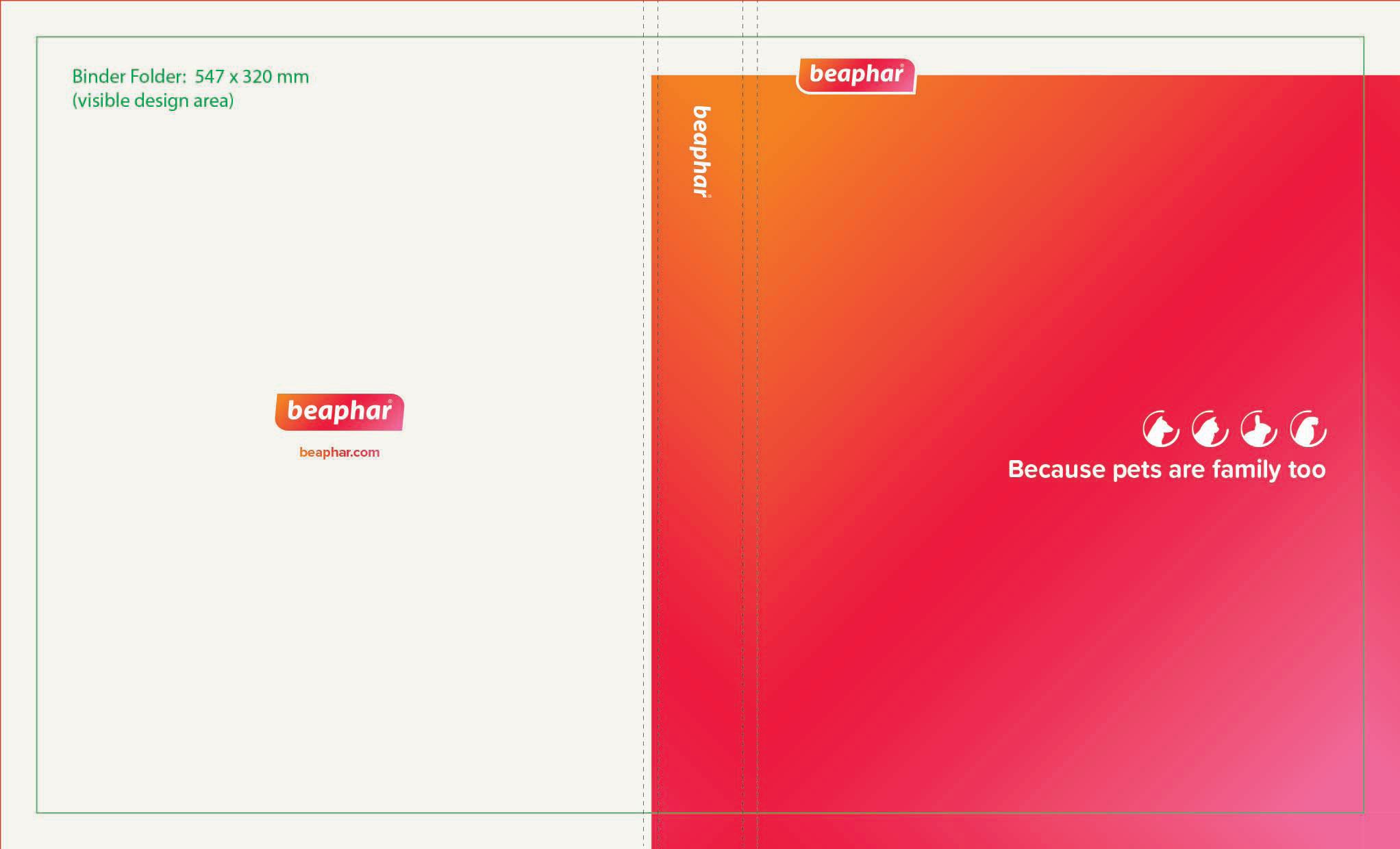The image size is (1400, 849).
Task: Click the word 'Because' in the tagline
Action: 1056,470
